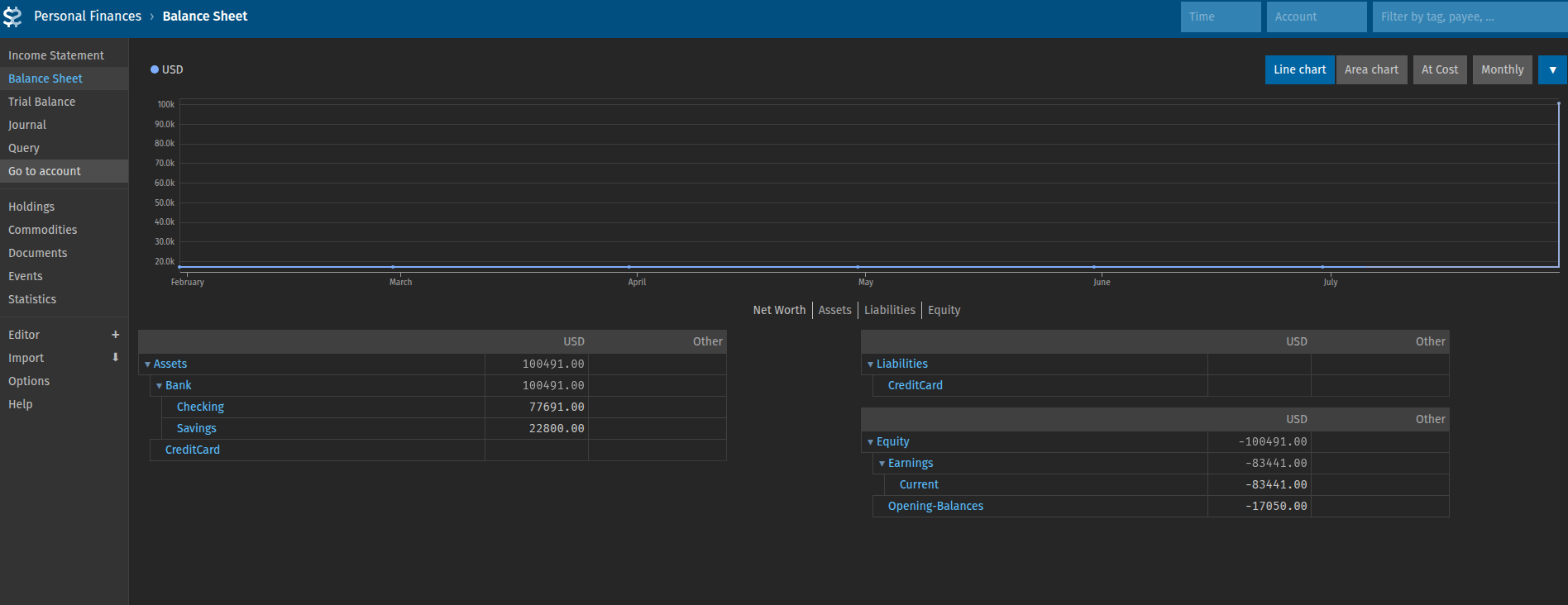
Task: Click the Opening-Balances value -17050.00
Action: [1276, 506]
